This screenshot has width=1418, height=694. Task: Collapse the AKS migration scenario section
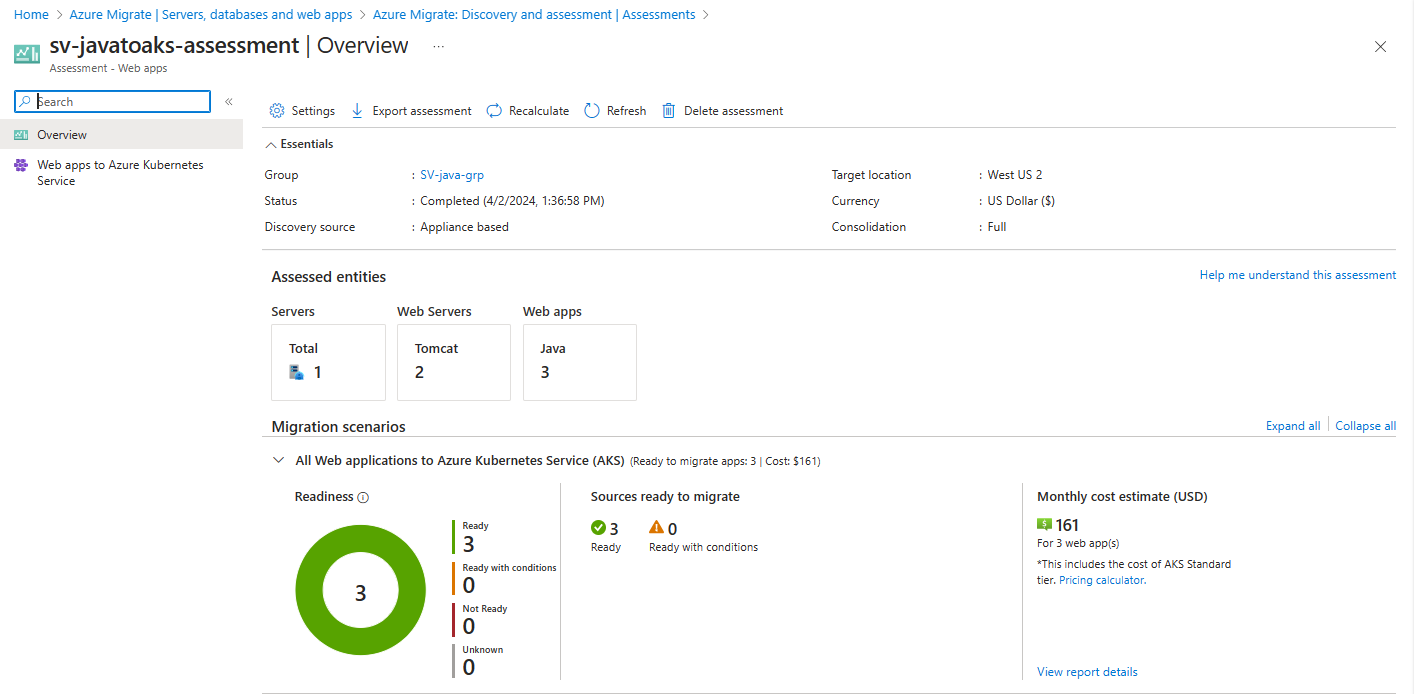tap(278, 460)
